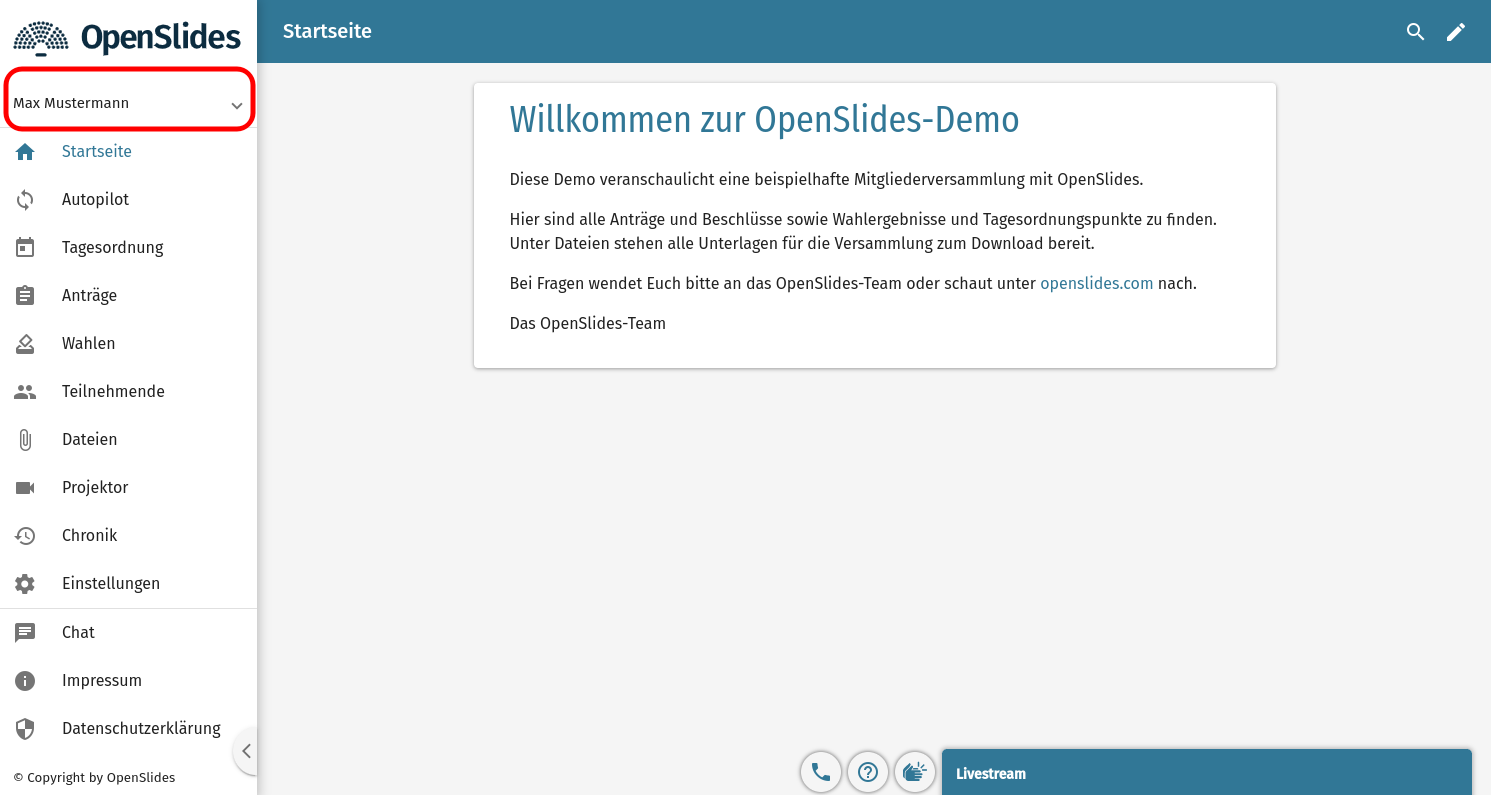
Task: Open Tagesordnung in the sidebar
Action: [129, 248]
